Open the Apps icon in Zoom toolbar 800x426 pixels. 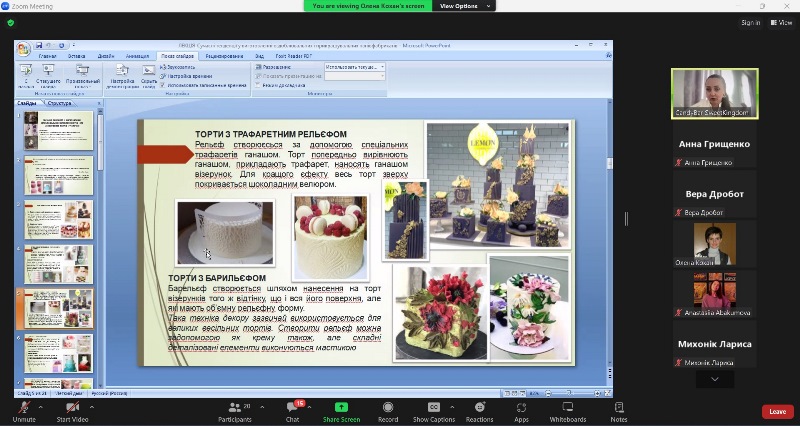pos(522,408)
